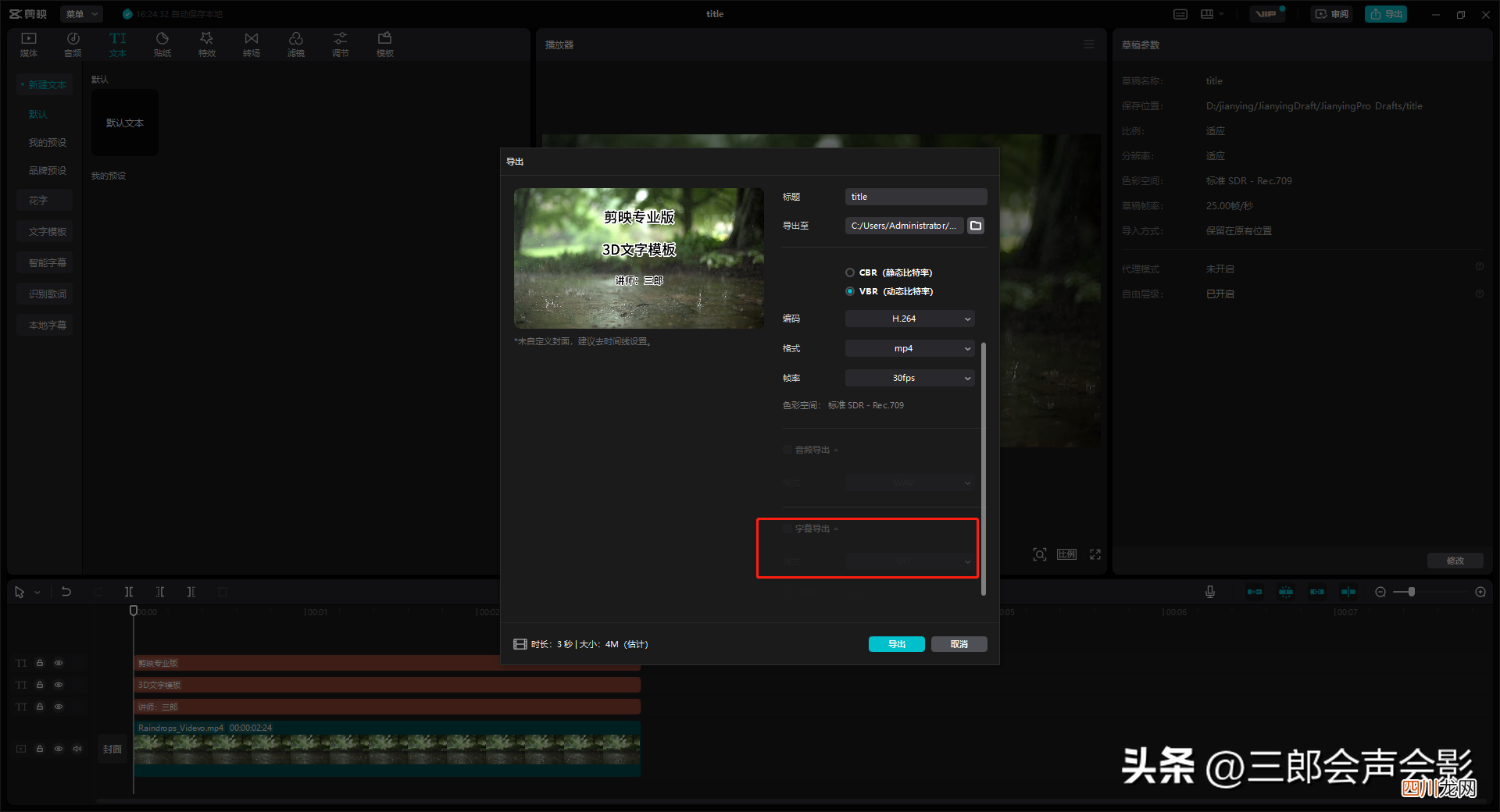Toggle the preview axis icon
This screenshot has height=812, width=1500.
click(x=1348, y=592)
